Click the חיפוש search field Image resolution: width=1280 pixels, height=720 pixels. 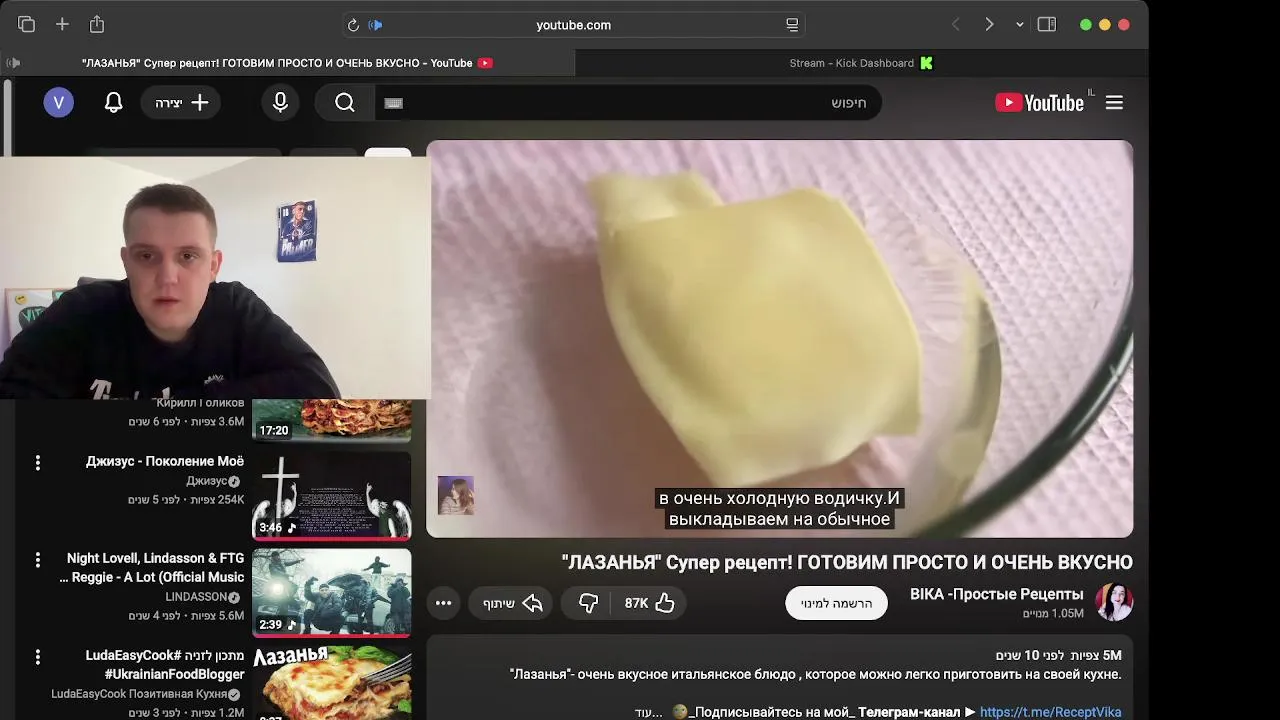(x=628, y=103)
